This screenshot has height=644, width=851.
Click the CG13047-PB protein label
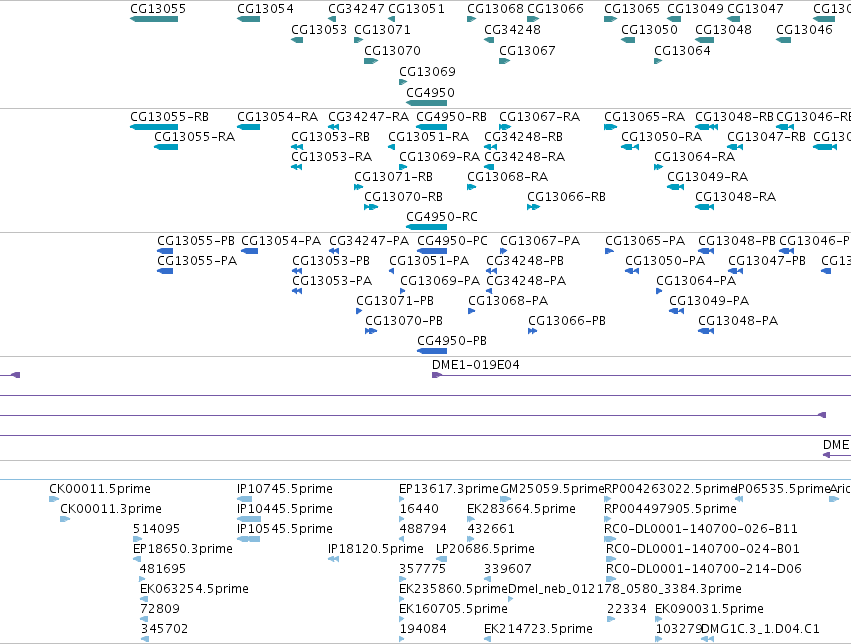coord(767,261)
